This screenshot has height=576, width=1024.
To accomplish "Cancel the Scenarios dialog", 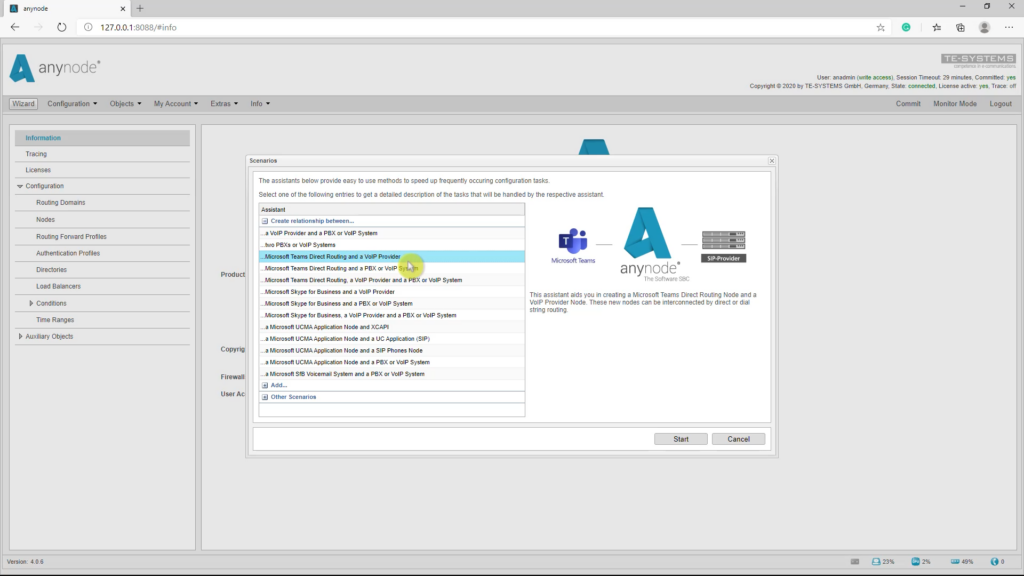I will tap(738, 440).
